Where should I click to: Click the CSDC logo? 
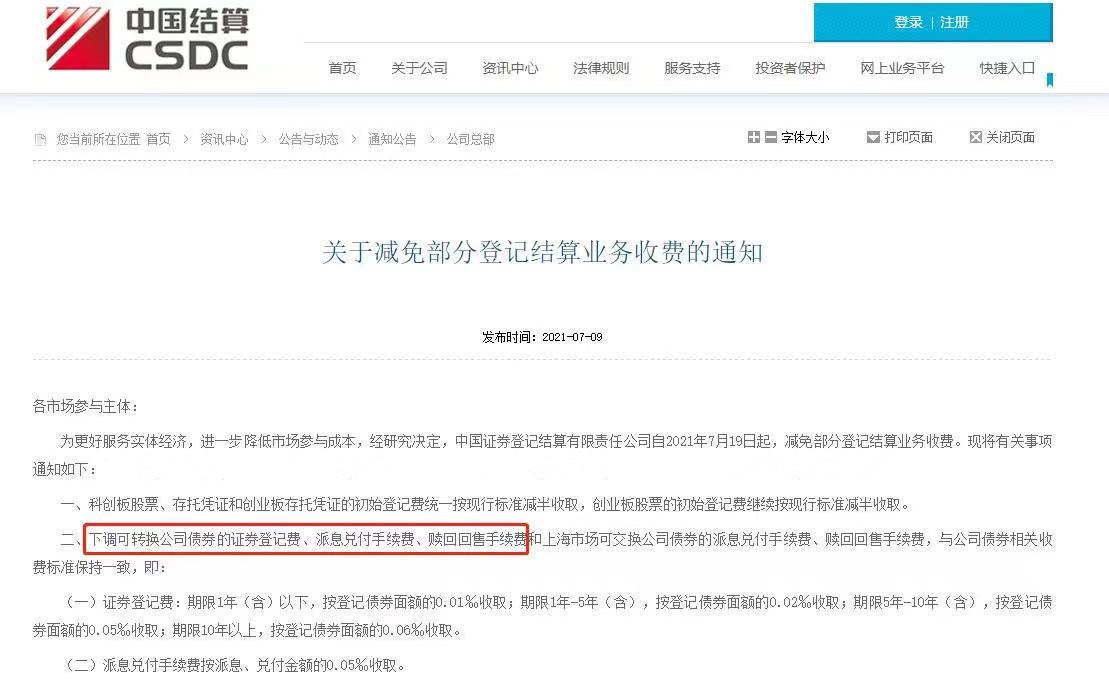pyautogui.click(x=147, y=39)
